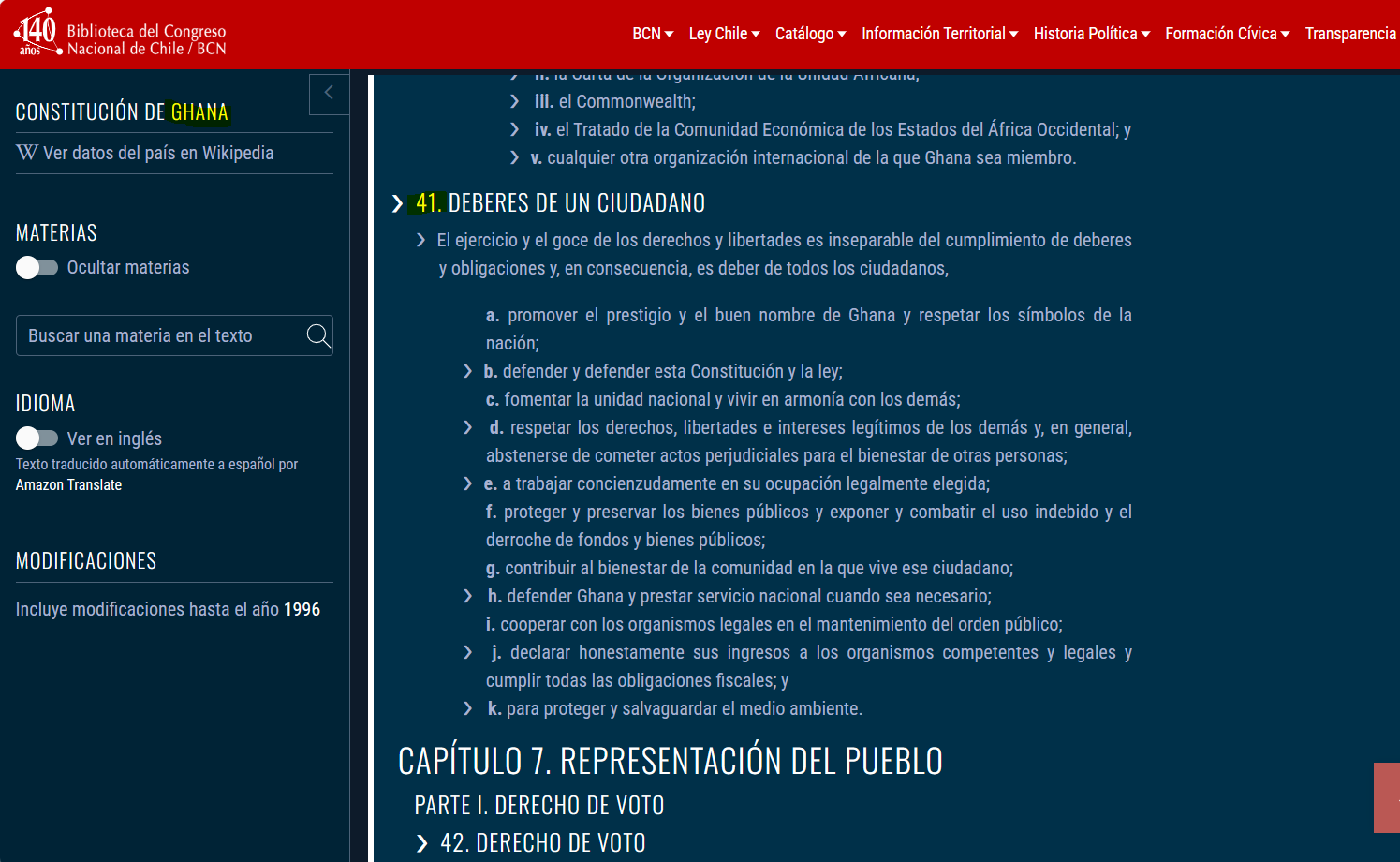Collapse the sidebar with the left chevron button

[x=329, y=94]
